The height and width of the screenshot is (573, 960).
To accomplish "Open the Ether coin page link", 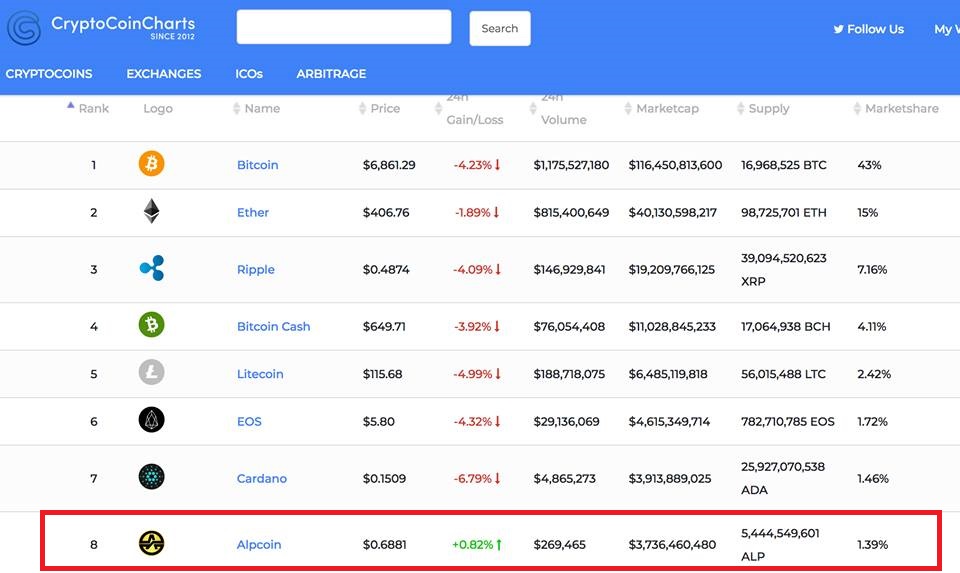I will click(253, 212).
